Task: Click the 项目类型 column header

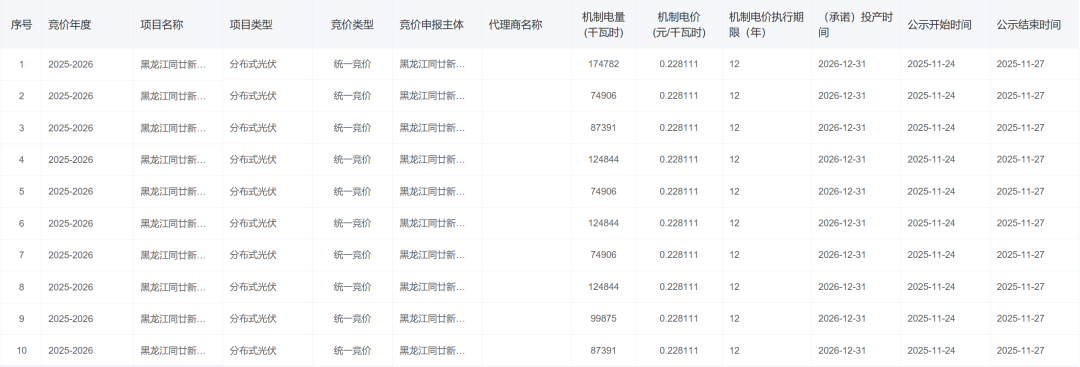Action: [x=251, y=25]
